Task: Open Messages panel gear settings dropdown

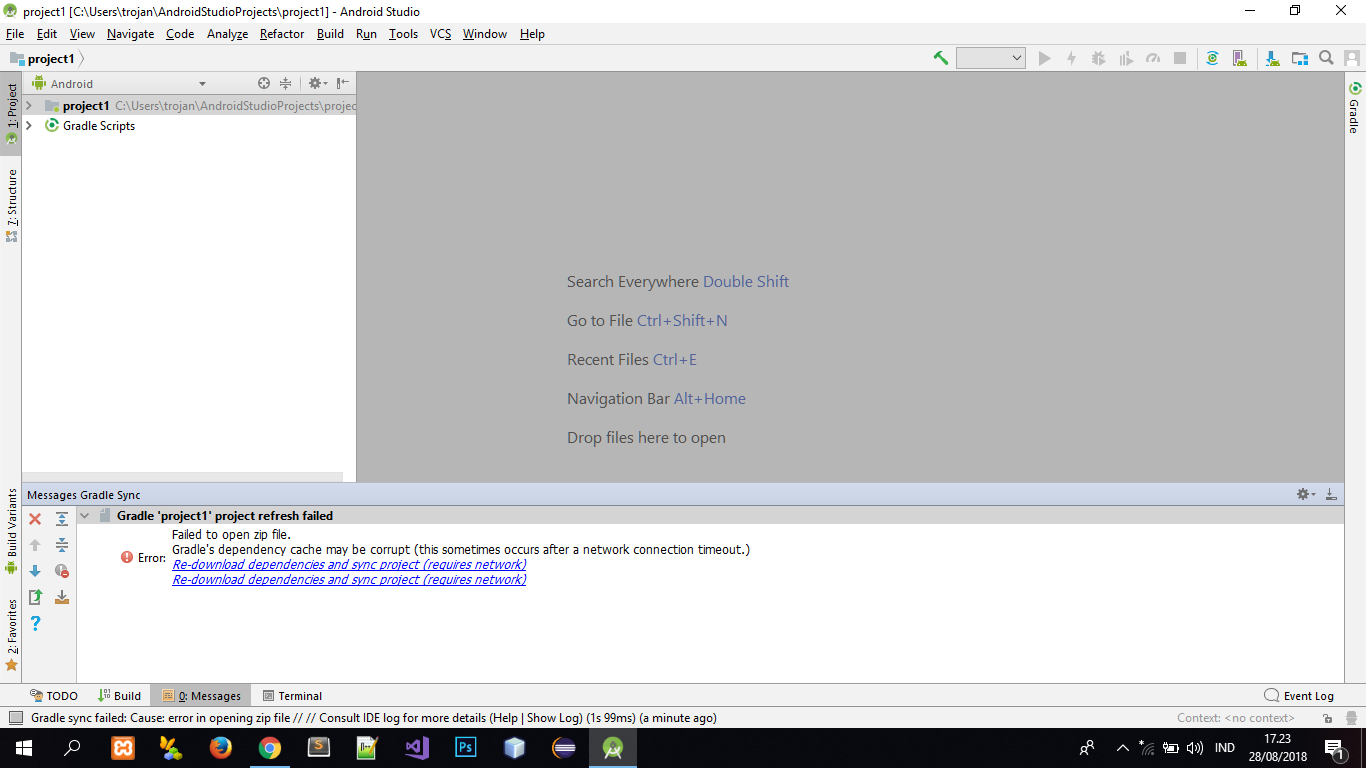Action: pos(1306,494)
